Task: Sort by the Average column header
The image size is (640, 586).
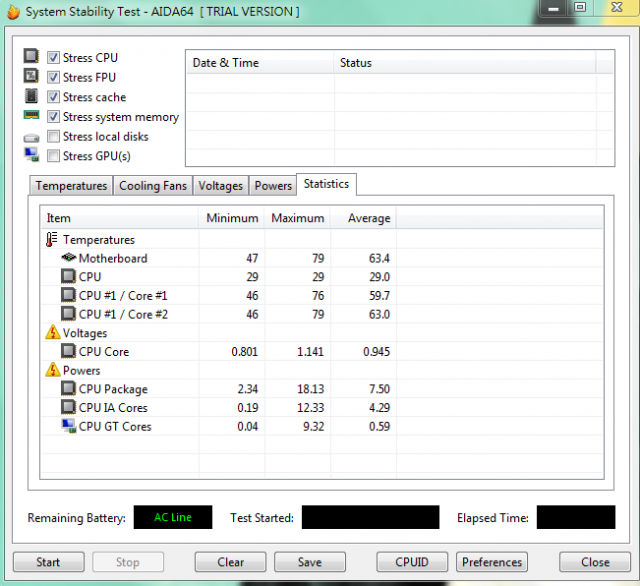Action: click(363, 218)
